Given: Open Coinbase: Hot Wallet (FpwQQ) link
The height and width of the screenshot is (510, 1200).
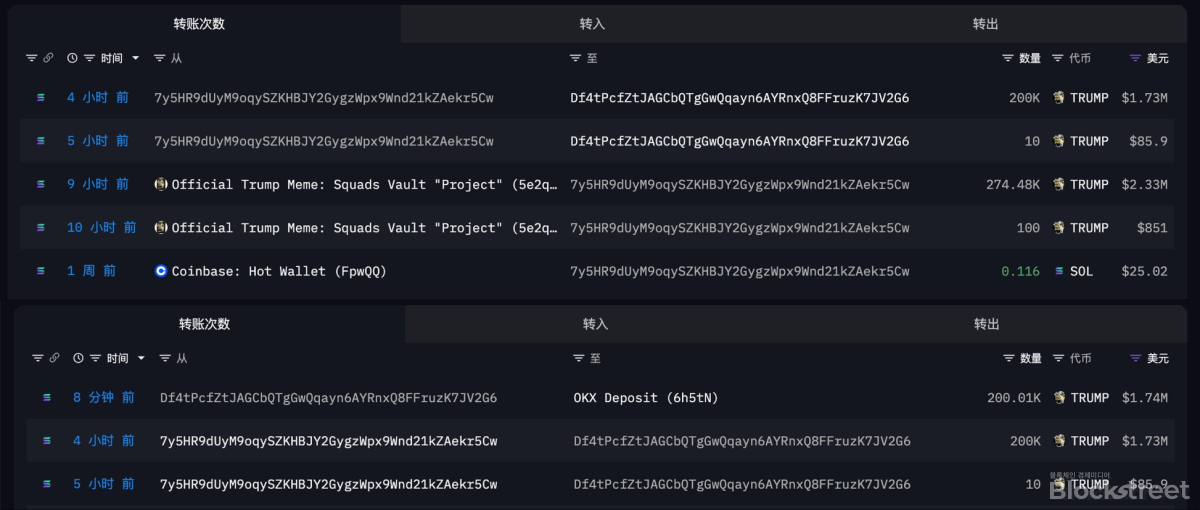Looking at the screenshot, I should point(279,271).
